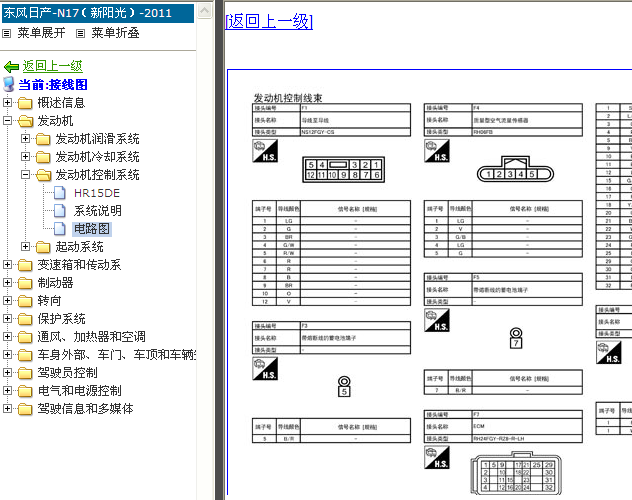
Task: Click the terminal 5 symbol of connector F3
Action: [344, 386]
